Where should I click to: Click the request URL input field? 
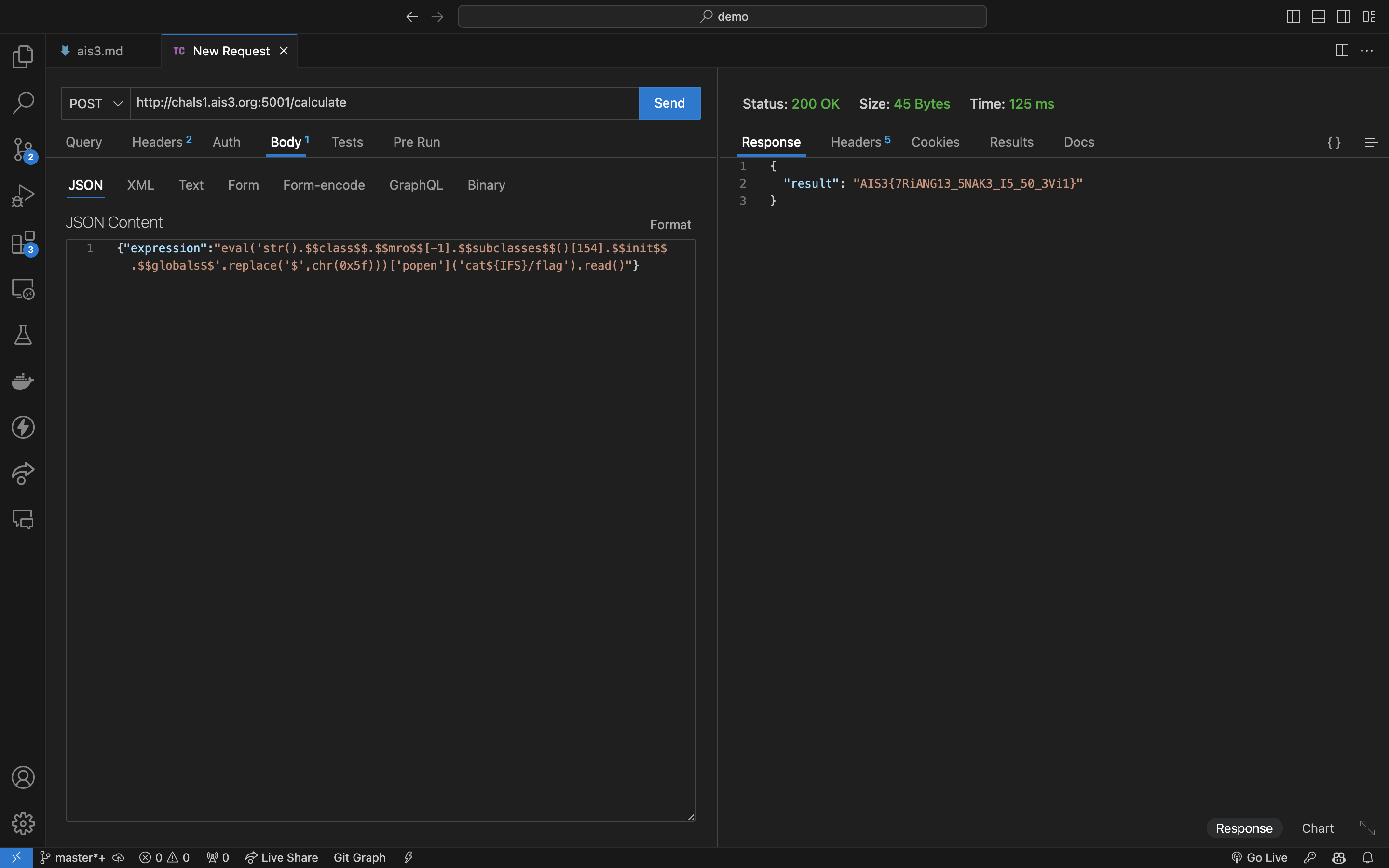tap(383, 103)
